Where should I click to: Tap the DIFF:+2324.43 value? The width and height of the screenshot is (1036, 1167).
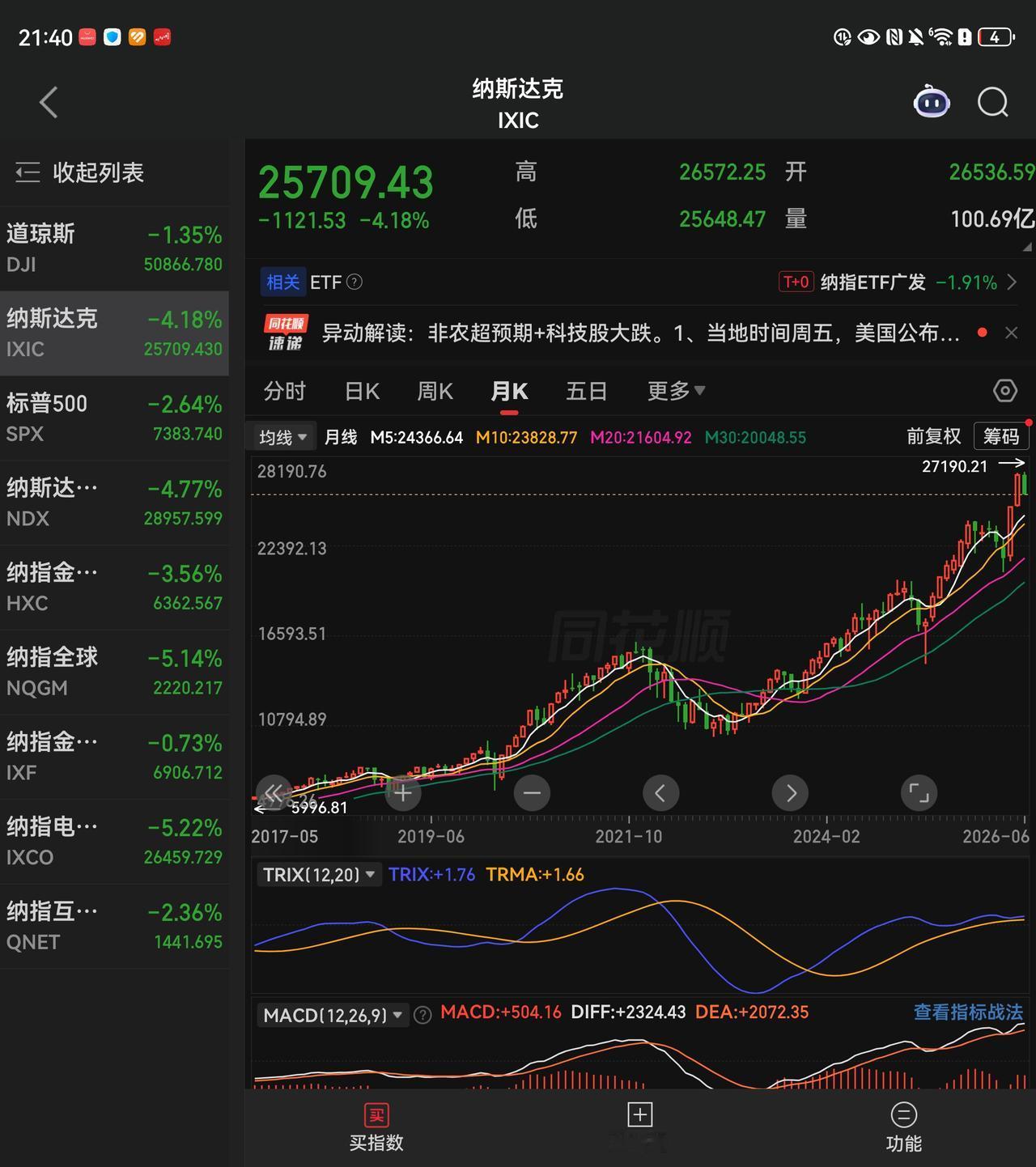click(628, 1012)
